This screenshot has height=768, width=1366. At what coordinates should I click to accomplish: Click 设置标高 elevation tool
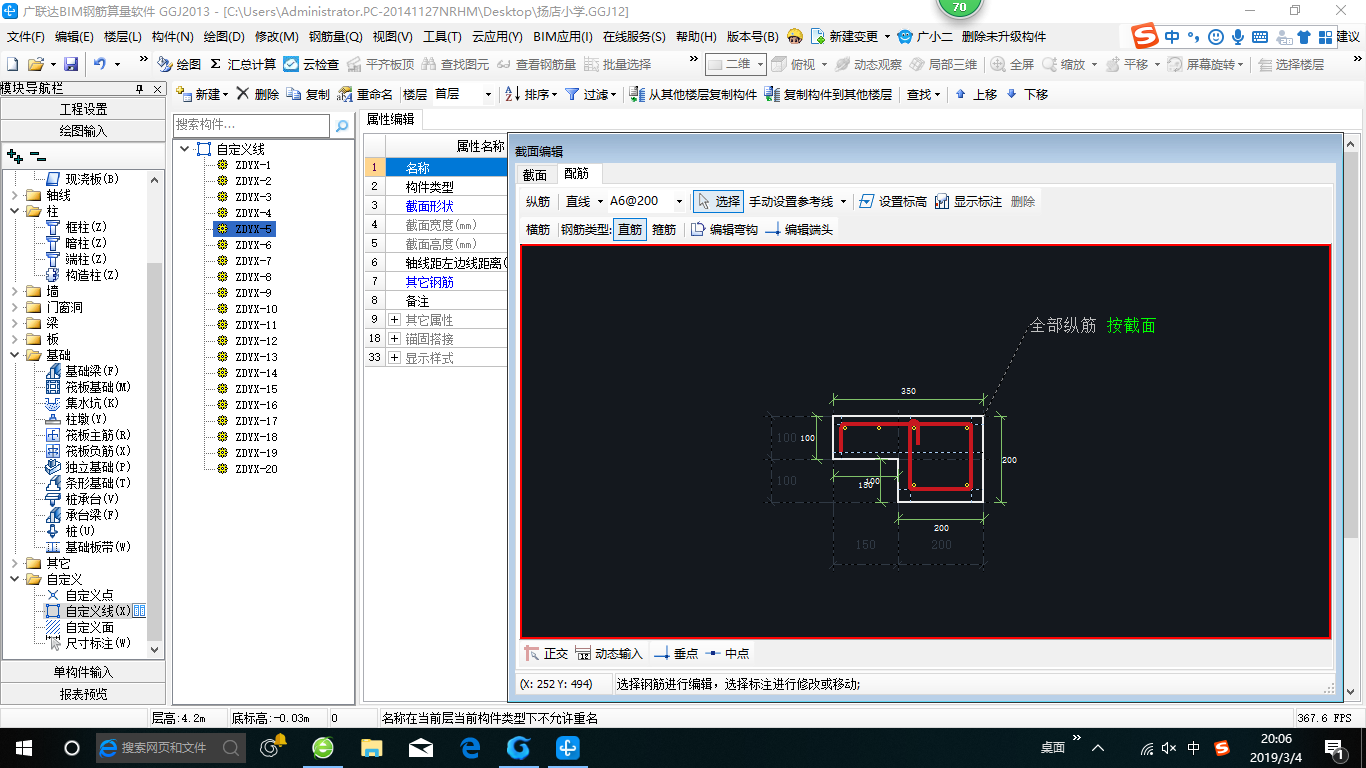(893, 201)
